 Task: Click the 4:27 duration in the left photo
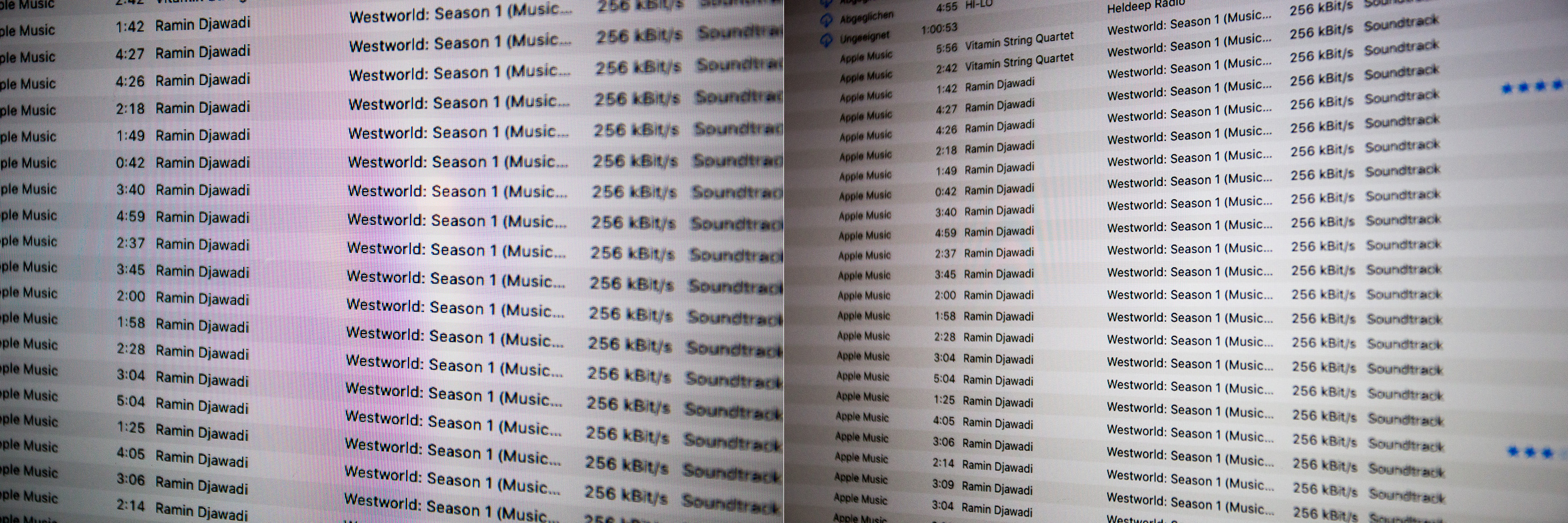pyautogui.click(x=130, y=54)
